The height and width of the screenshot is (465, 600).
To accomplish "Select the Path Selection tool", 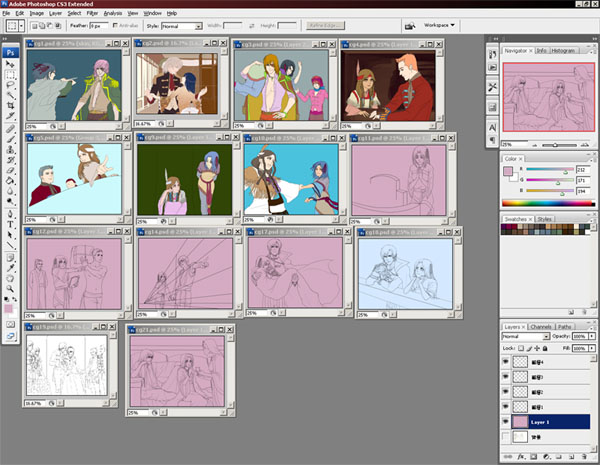I will coord(10,235).
